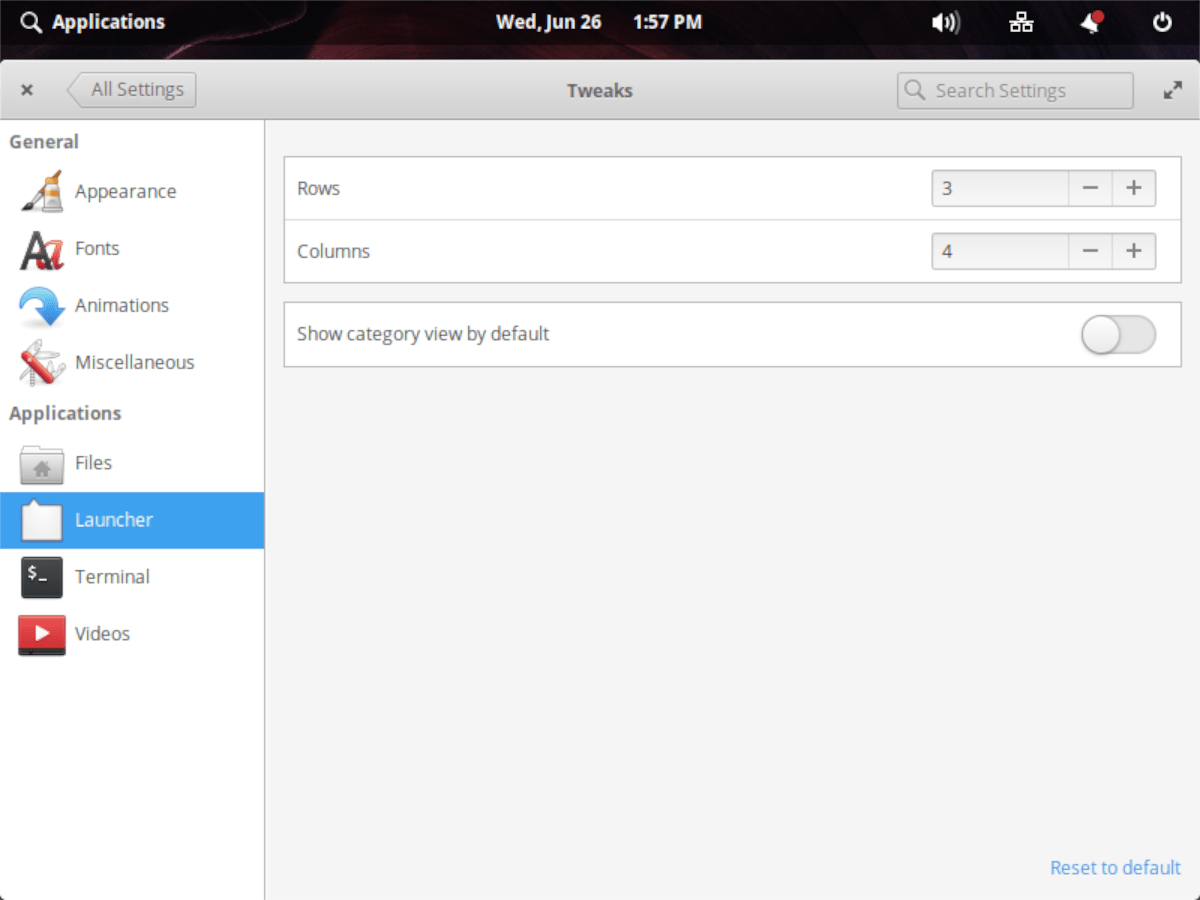
Task: Open the date and time calendar
Action: click(x=598, y=22)
